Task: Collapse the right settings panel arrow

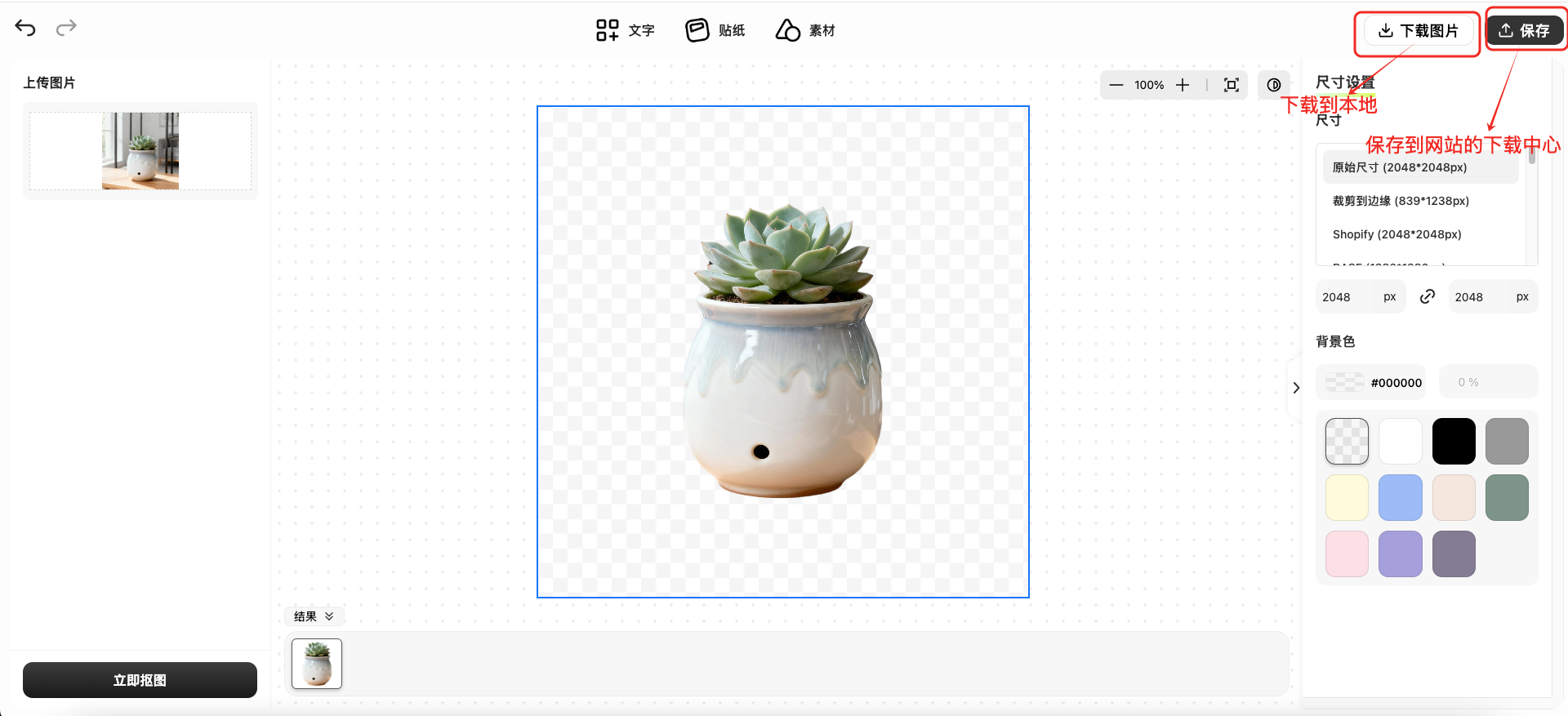Action: [x=1296, y=388]
